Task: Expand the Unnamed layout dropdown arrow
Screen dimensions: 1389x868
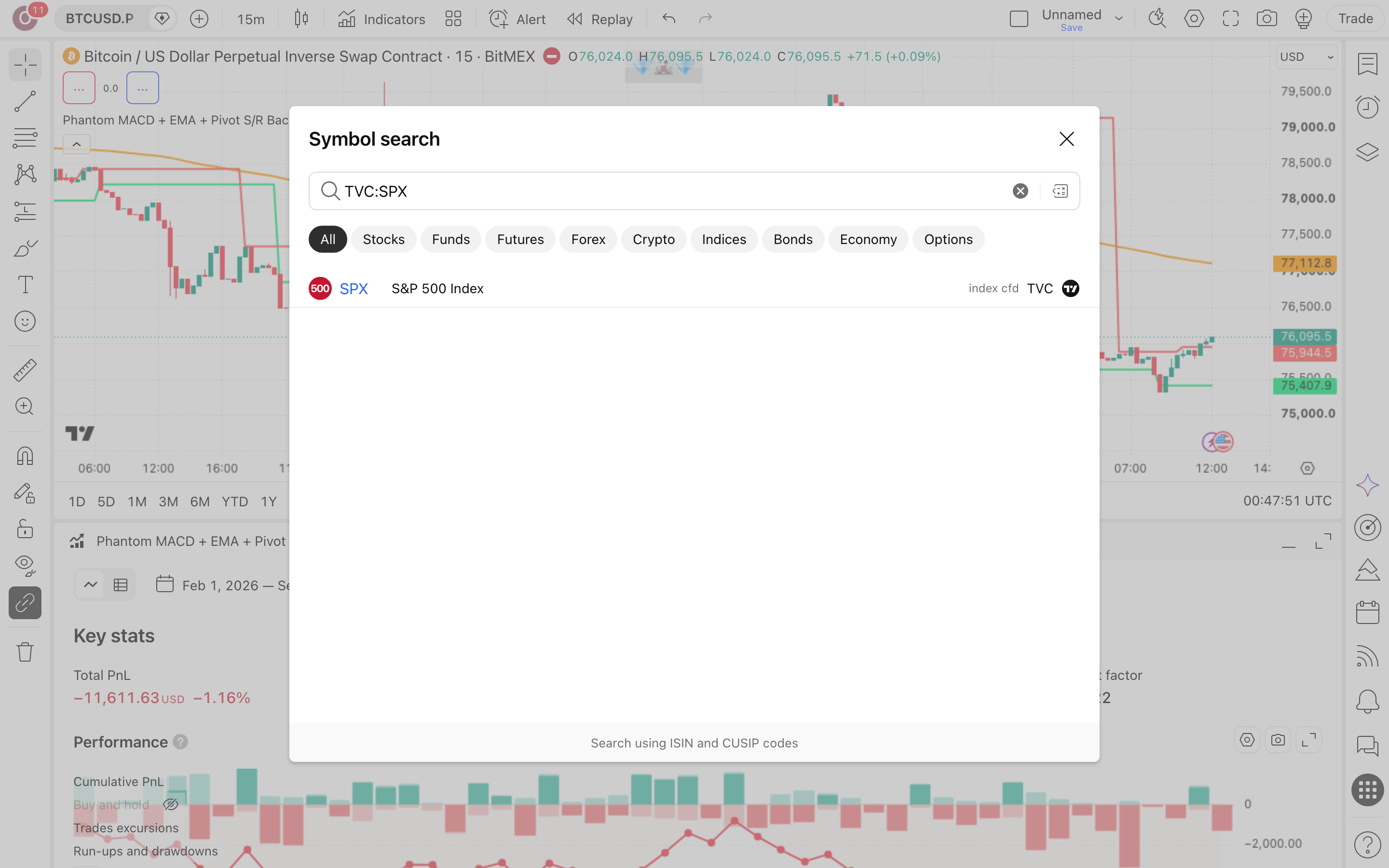Action: [1118, 18]
